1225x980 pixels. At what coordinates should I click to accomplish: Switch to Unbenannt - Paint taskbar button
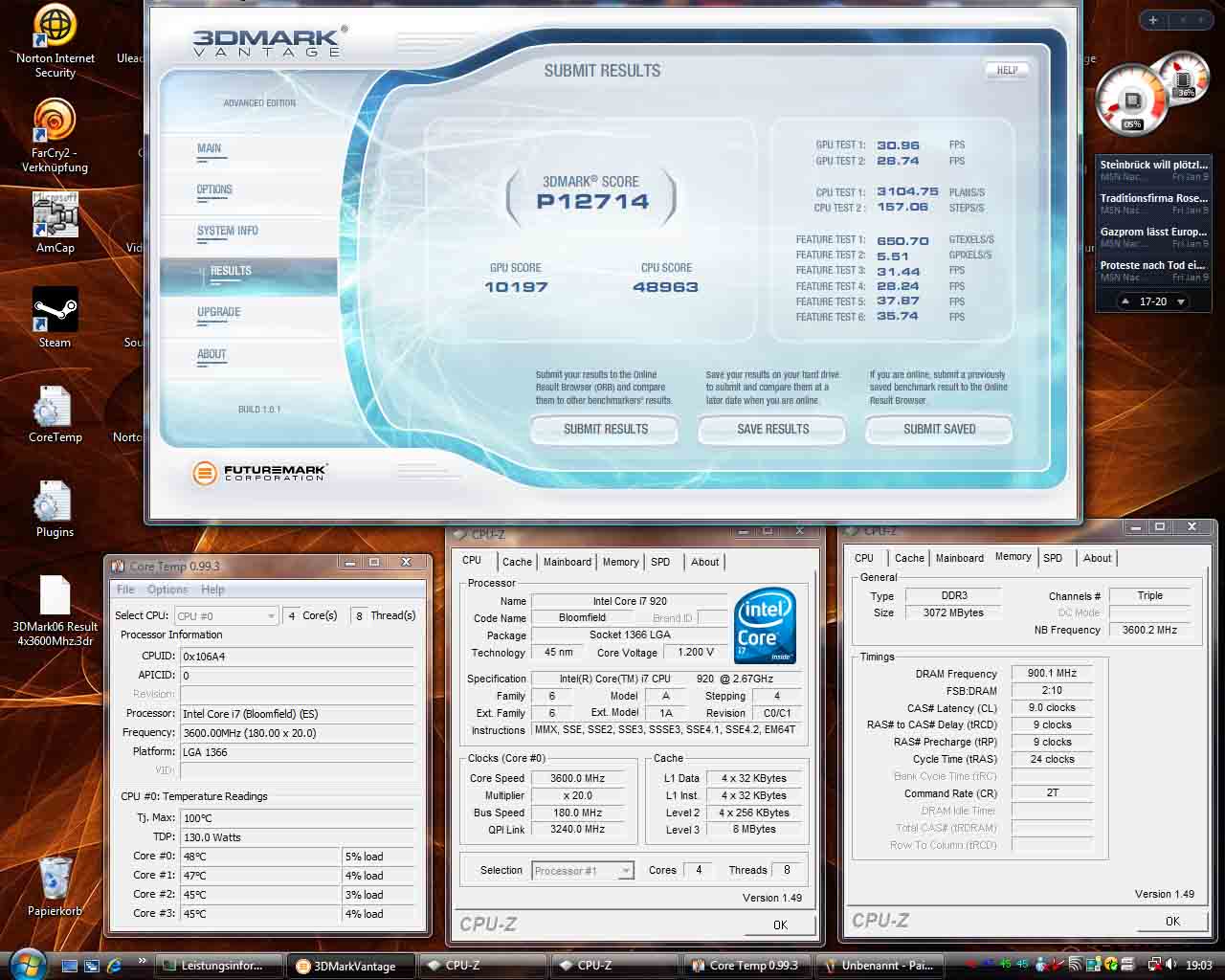(x=880, y=966)
